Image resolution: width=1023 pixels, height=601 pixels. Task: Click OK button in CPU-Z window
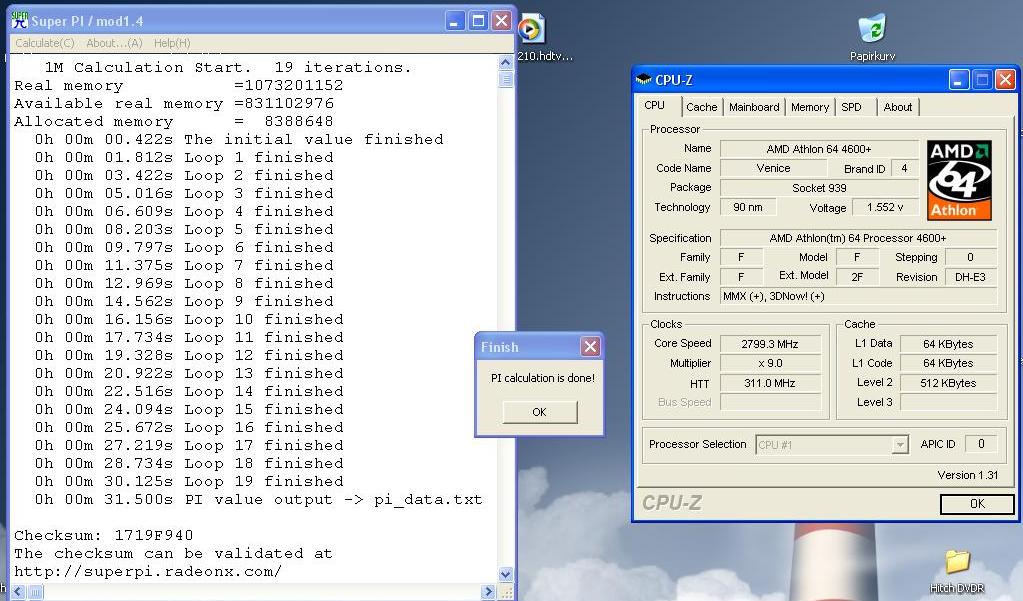click(977, 504)
